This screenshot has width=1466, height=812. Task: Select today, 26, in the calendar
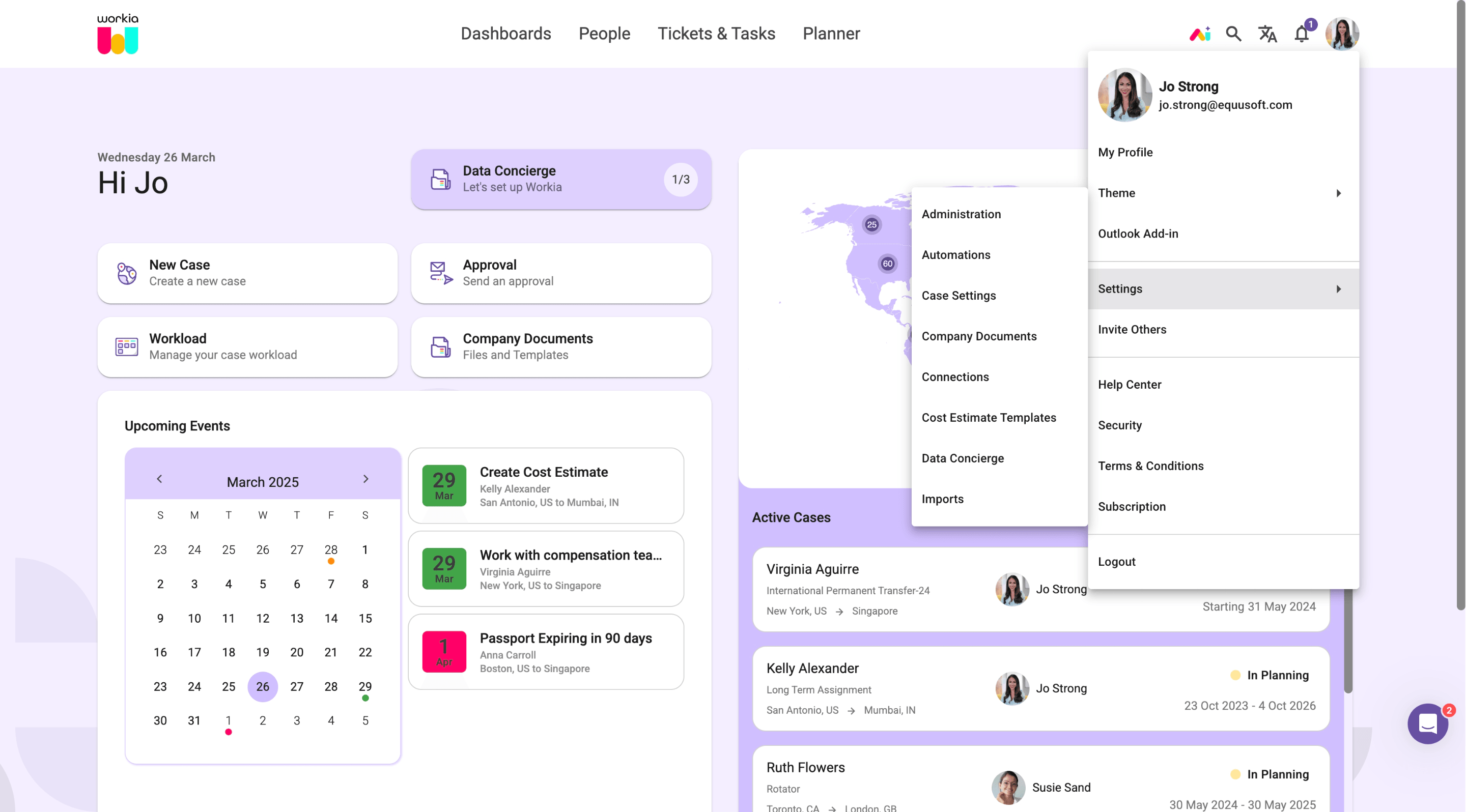coord(262,687)
